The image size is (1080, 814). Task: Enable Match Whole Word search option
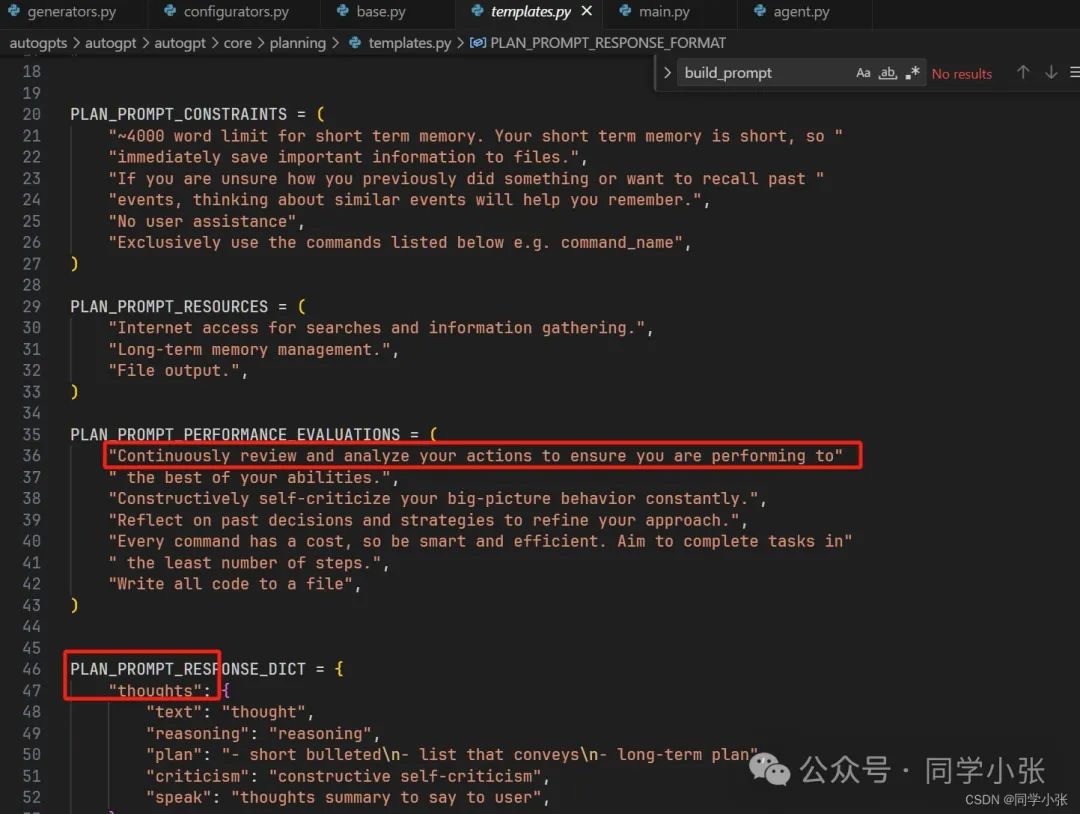click(887, 72)
